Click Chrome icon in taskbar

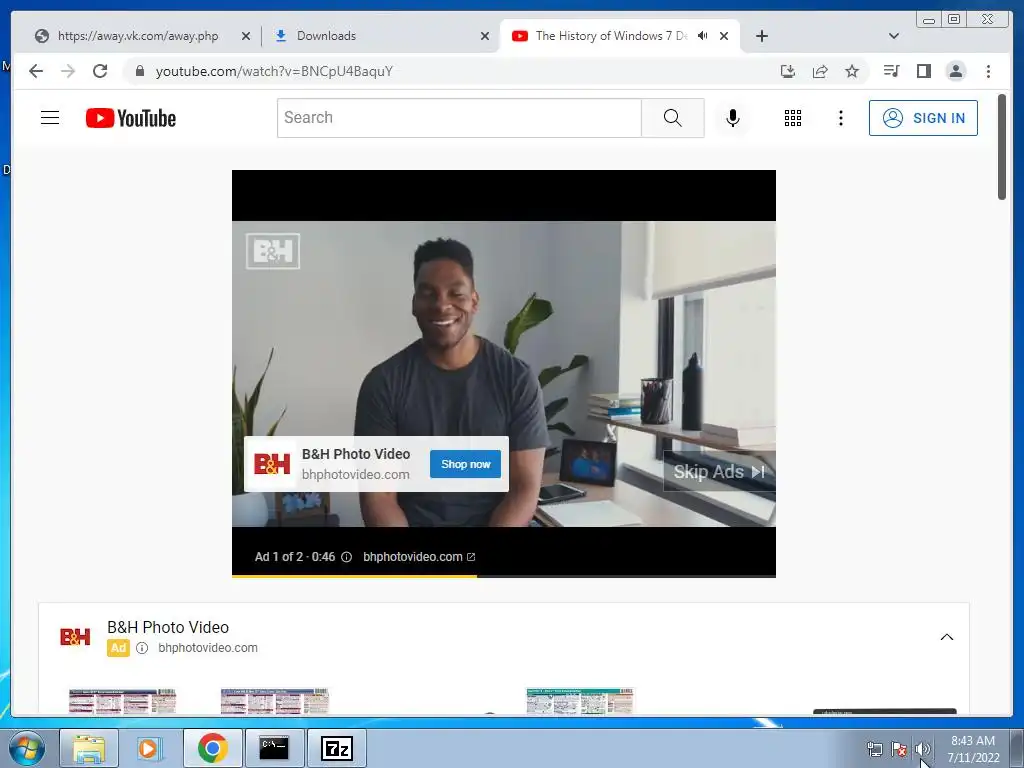212,748
